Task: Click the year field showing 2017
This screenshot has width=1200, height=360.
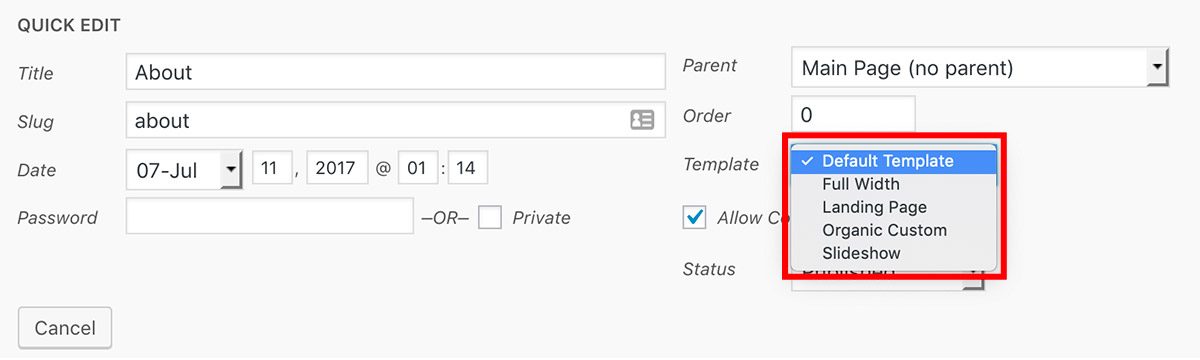Action: point(338,168)
